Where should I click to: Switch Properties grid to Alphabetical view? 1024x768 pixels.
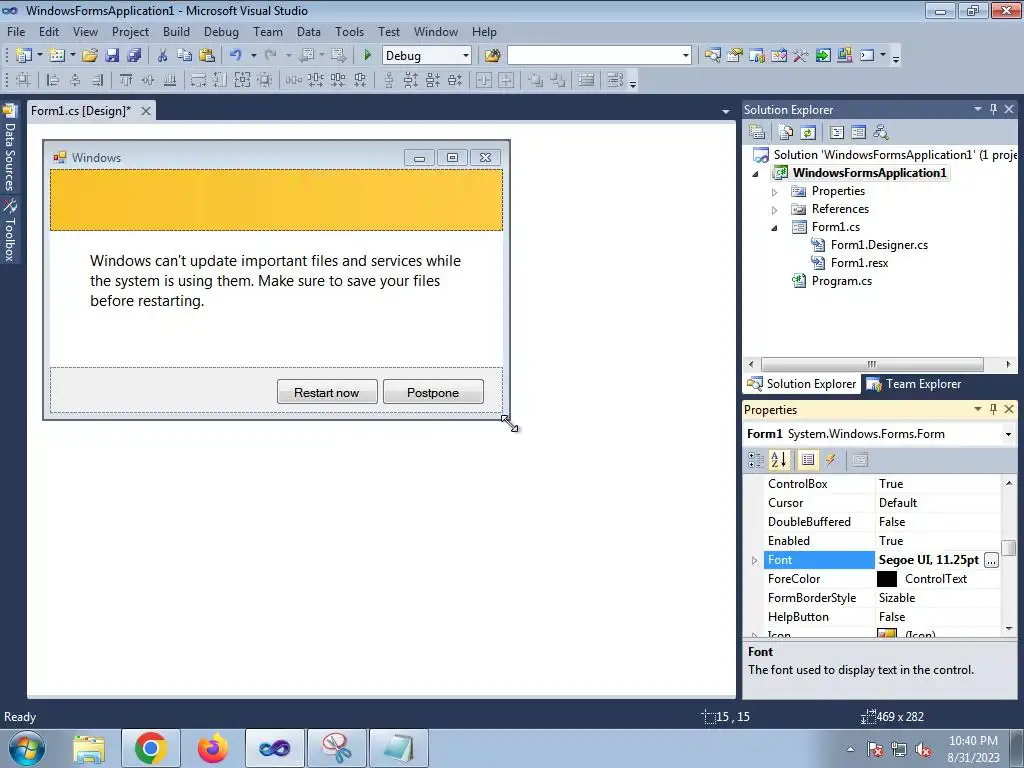pyautogui.click(x=778, y=460)
